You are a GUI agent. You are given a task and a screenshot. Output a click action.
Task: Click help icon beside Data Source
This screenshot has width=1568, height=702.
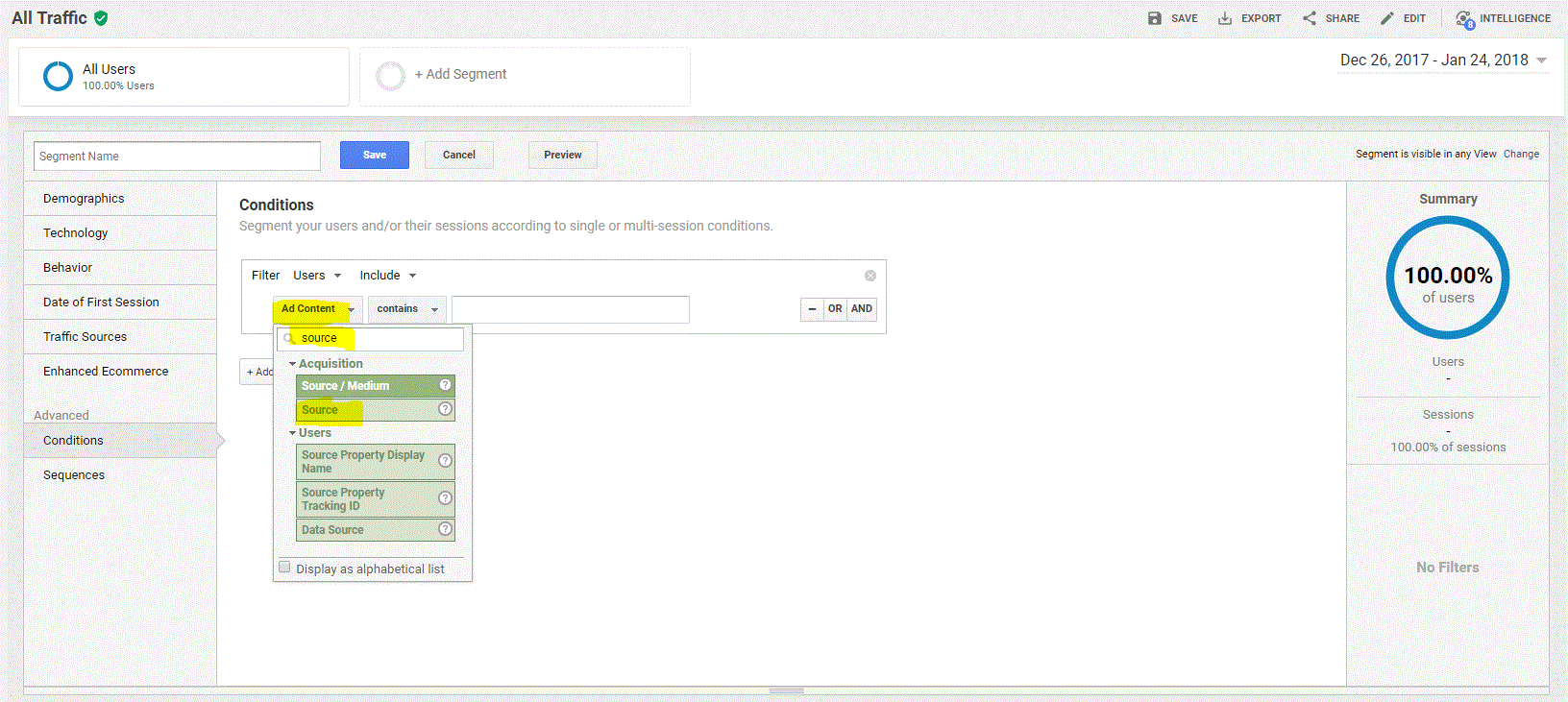pyautogui.click(x=445, y=529)
